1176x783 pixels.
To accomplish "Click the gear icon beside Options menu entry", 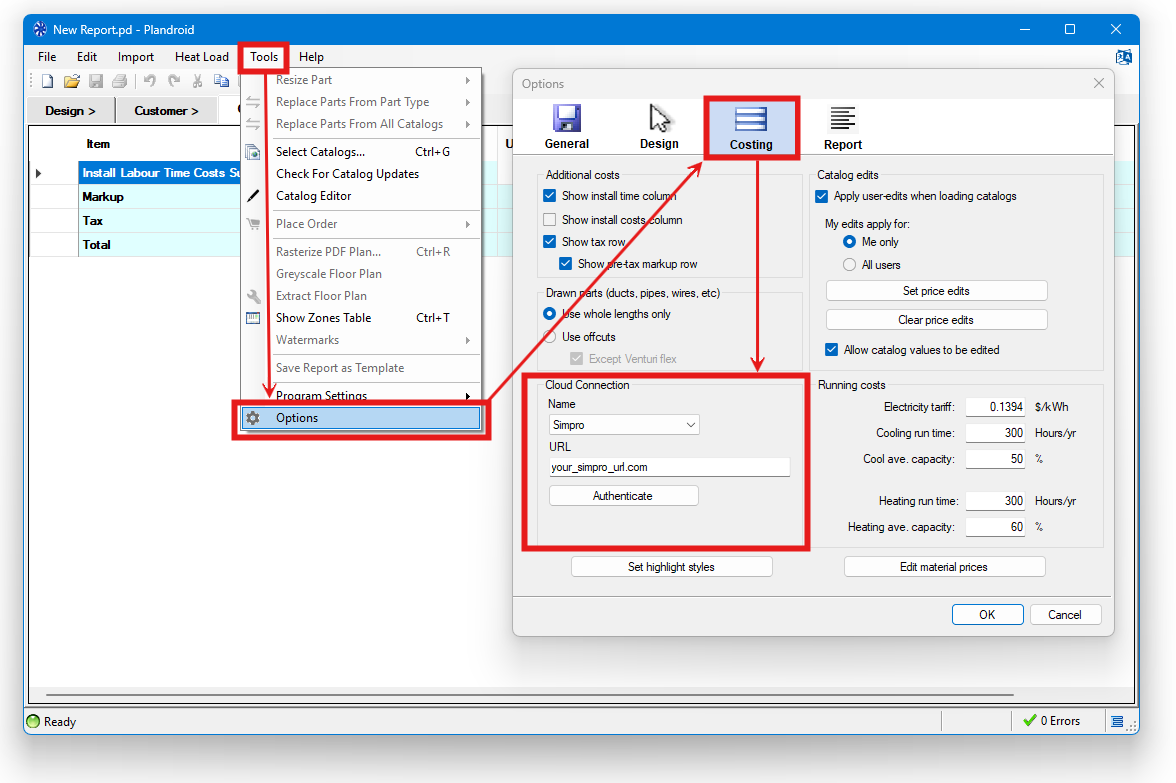I will 253,417.
